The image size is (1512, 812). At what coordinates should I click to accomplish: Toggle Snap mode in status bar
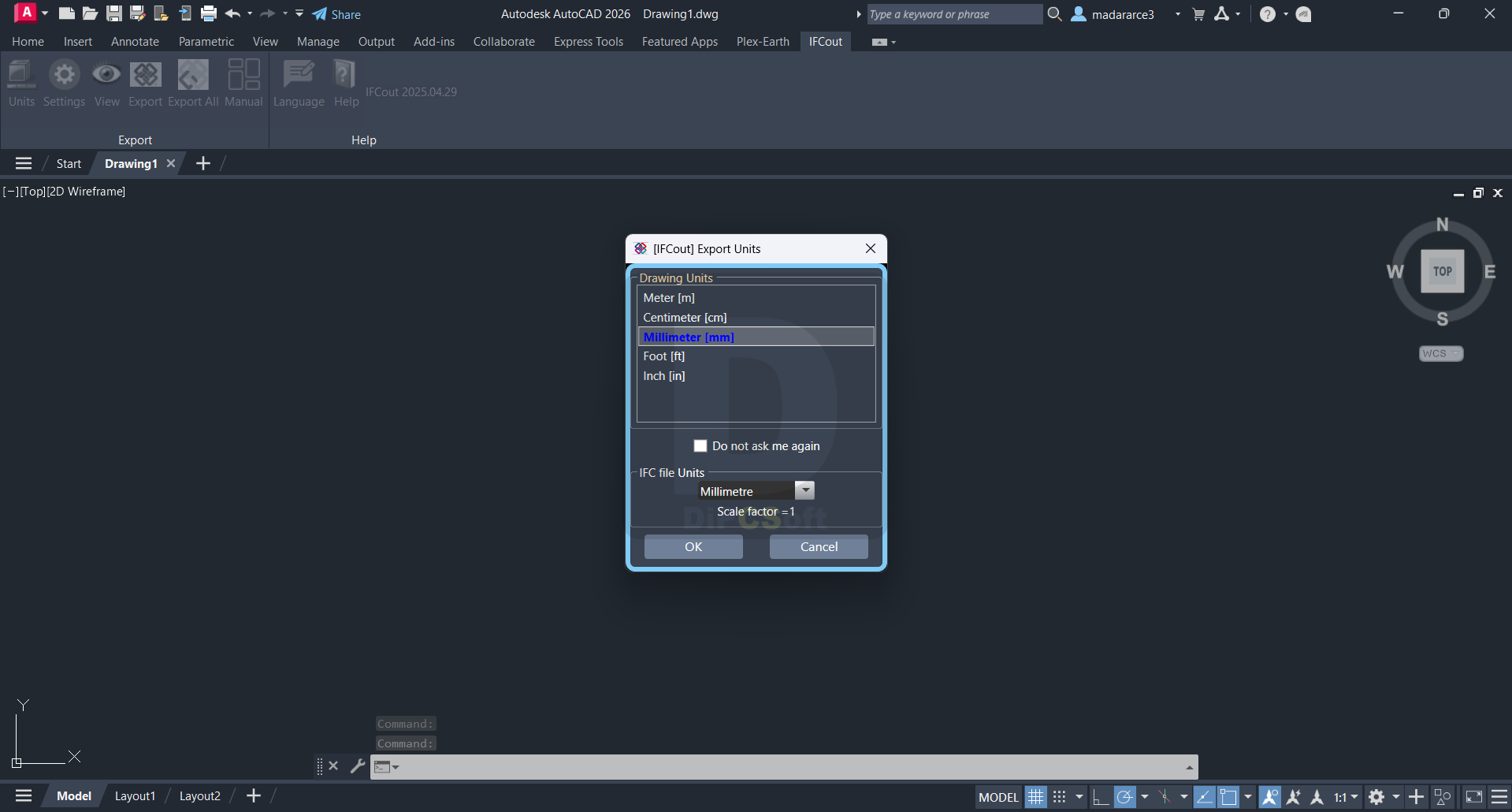pos(1060,797)
